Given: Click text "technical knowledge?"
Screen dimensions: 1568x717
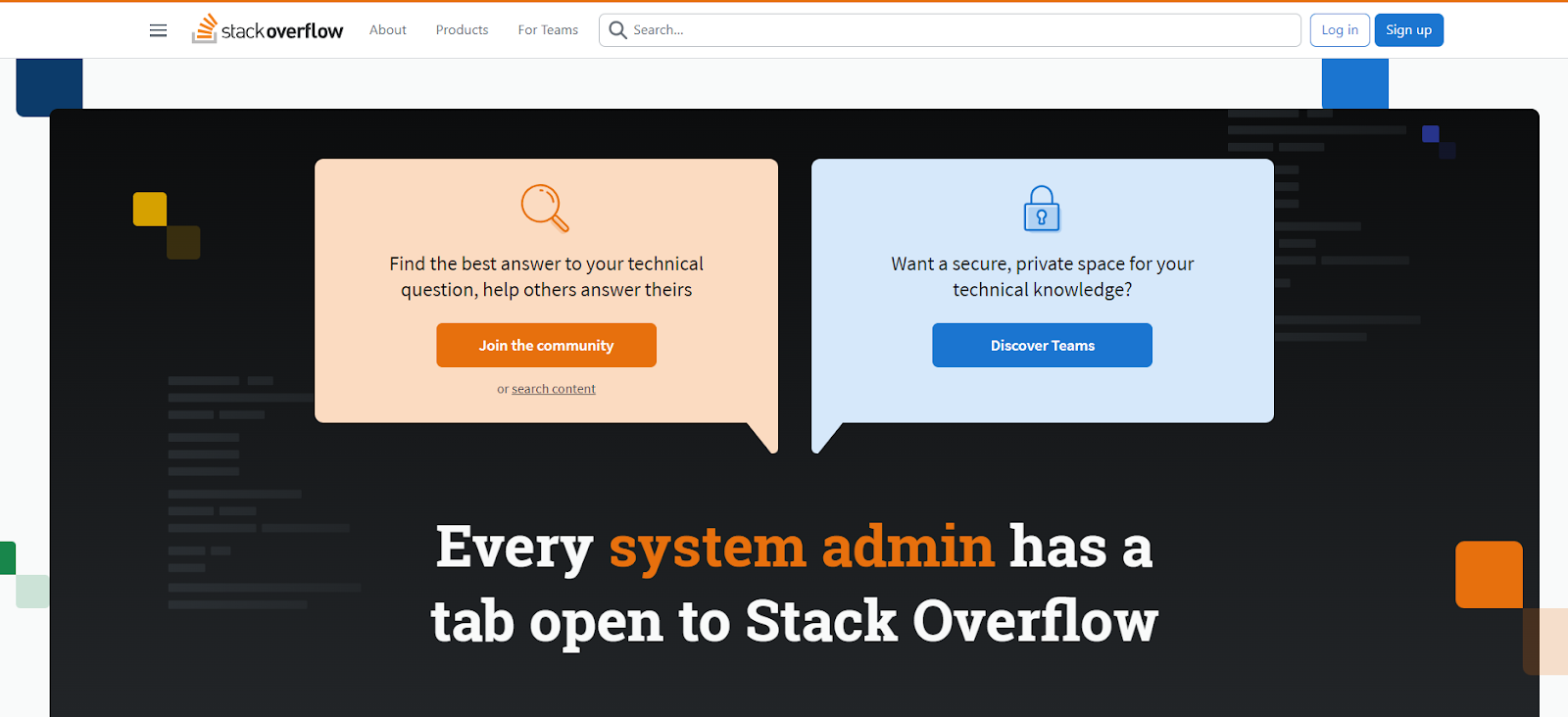Looking at the screenshot, I should point(1043,290).
